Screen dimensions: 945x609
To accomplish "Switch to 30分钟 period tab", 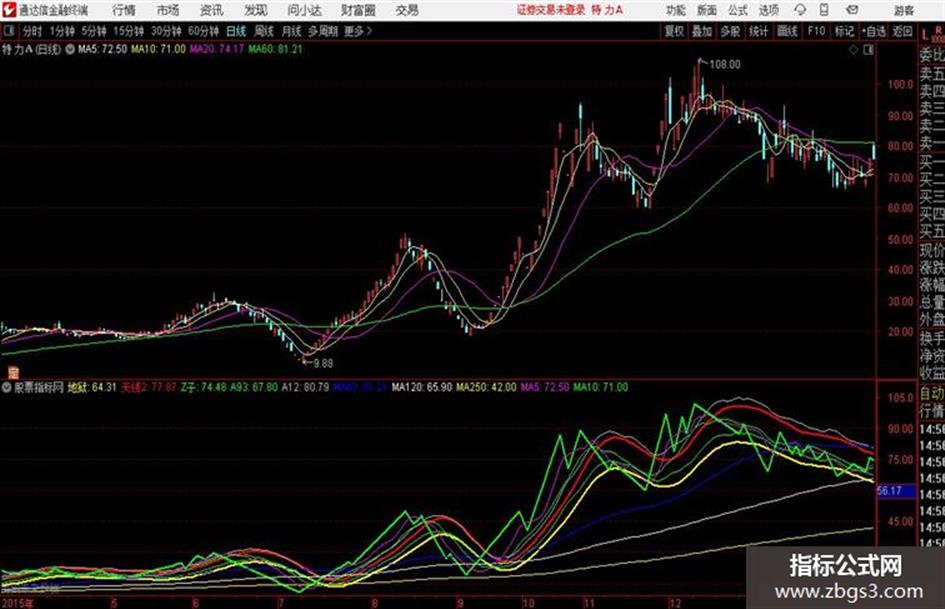I will pyautogui.click(x=166, y=31).
